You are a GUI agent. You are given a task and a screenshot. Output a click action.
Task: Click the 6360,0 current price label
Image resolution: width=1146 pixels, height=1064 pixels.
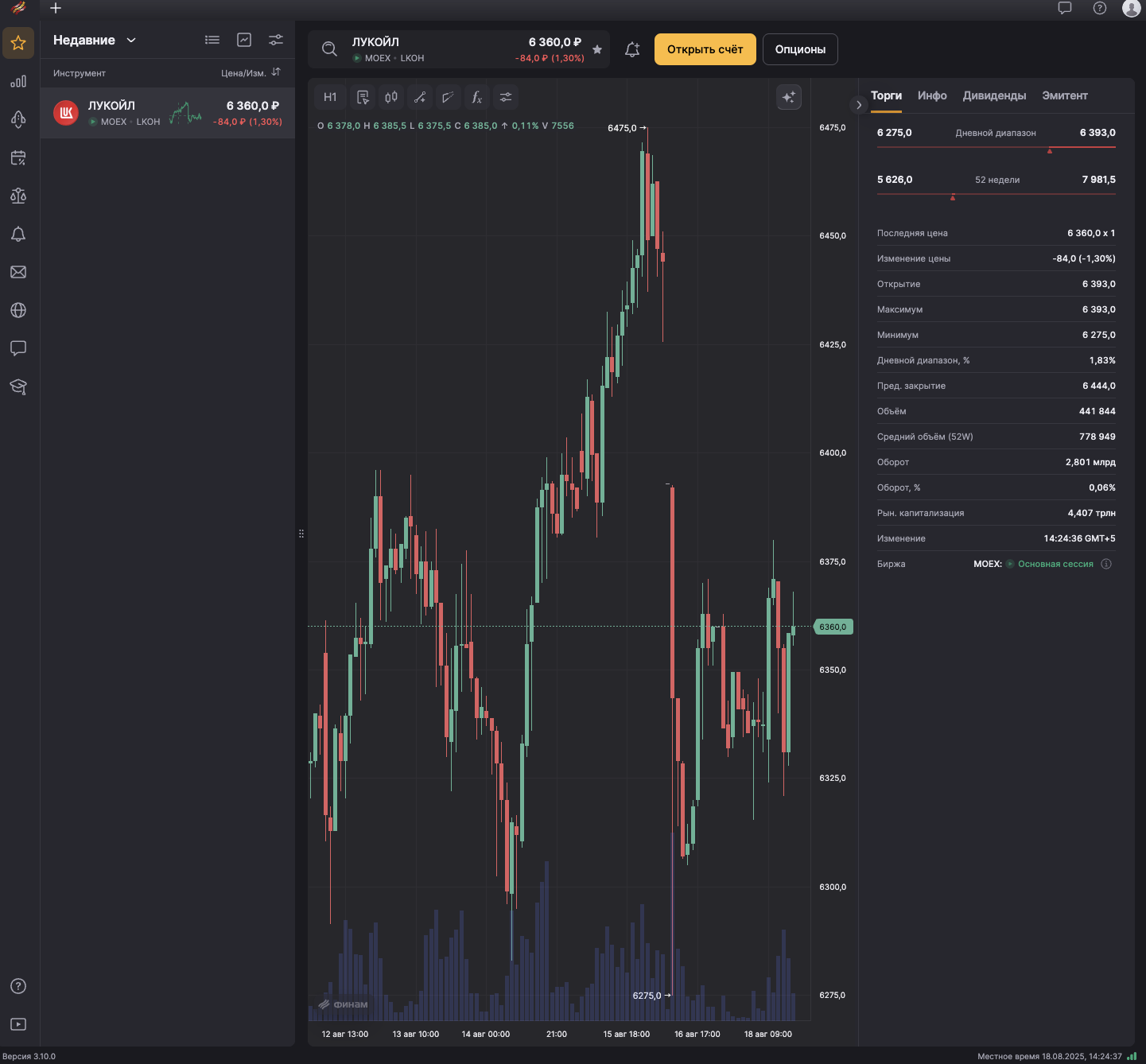pos(833,627)
